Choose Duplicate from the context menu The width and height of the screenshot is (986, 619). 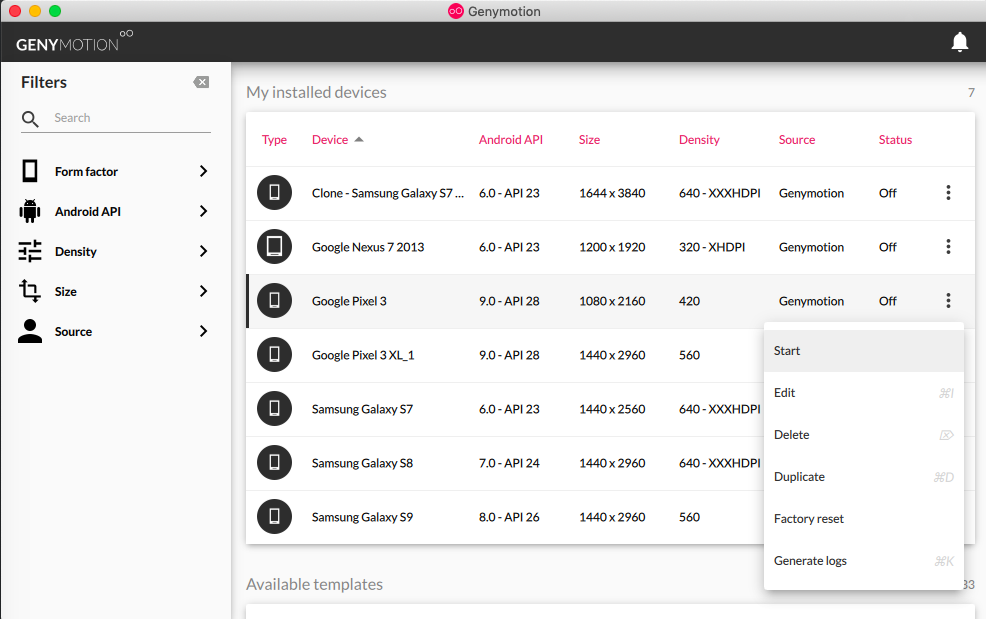(x=863, y=477)
